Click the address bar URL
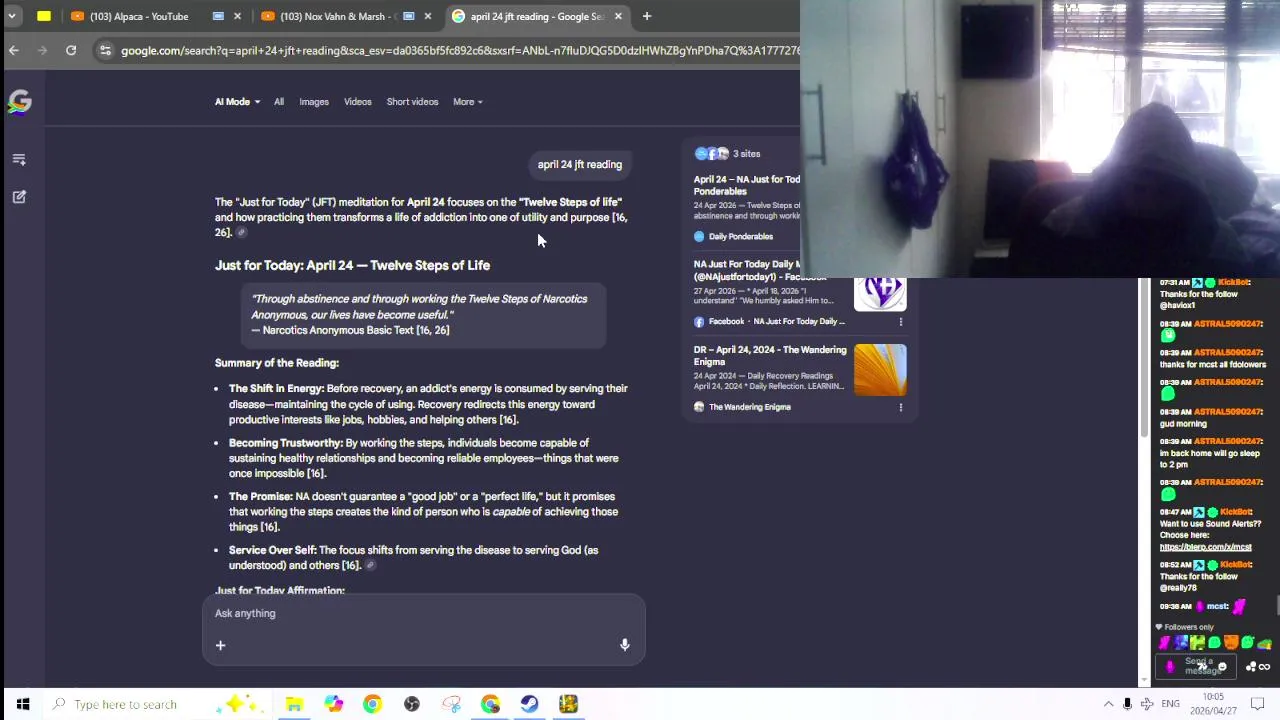 (x=460, y=50)
